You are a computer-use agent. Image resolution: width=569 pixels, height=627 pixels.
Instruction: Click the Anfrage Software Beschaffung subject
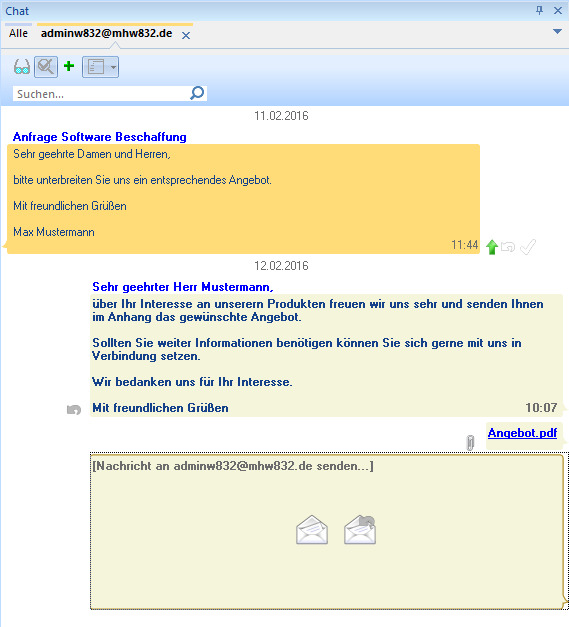click(100, 137)
